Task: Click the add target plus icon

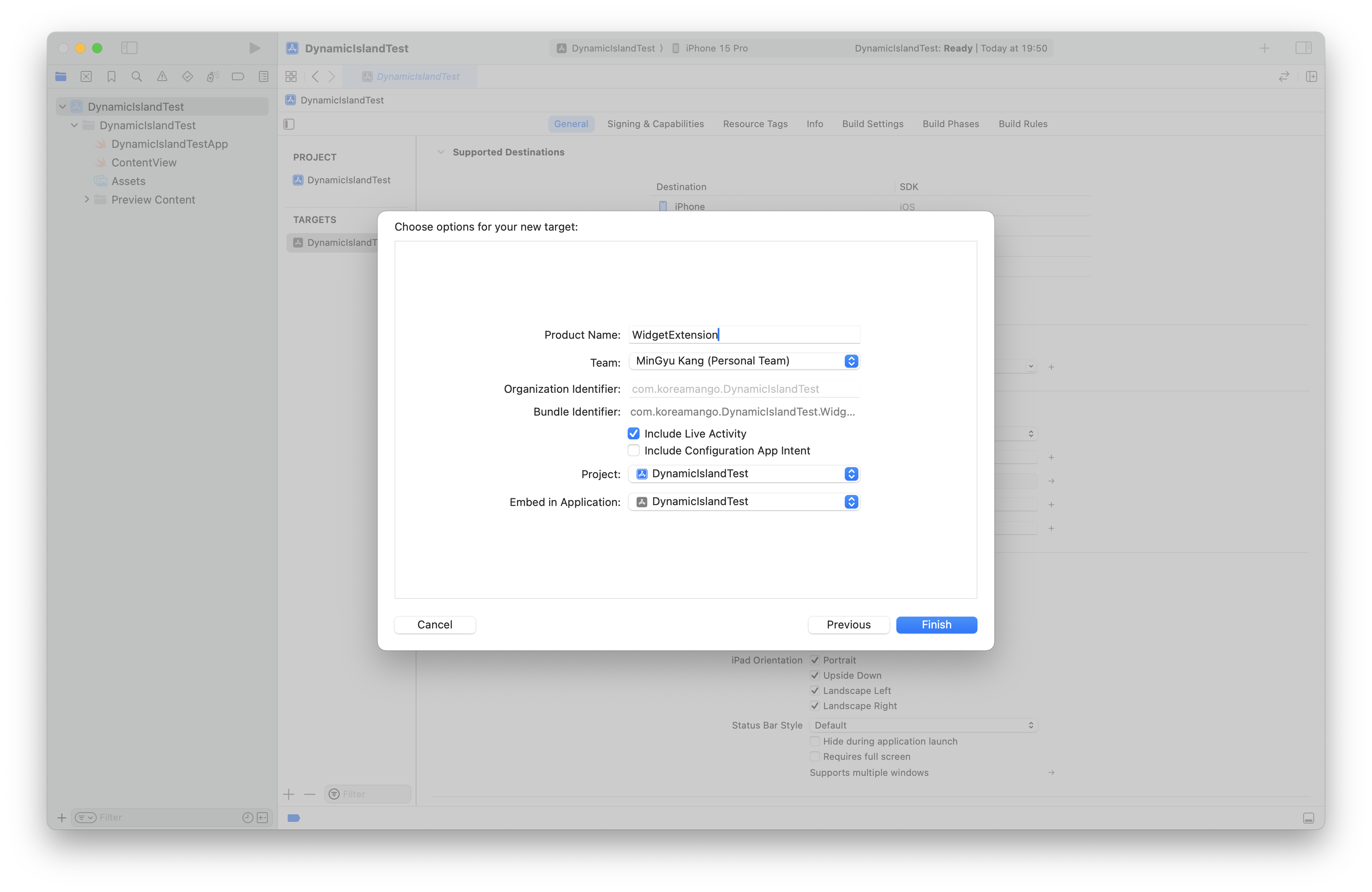Action: (289, 794)
